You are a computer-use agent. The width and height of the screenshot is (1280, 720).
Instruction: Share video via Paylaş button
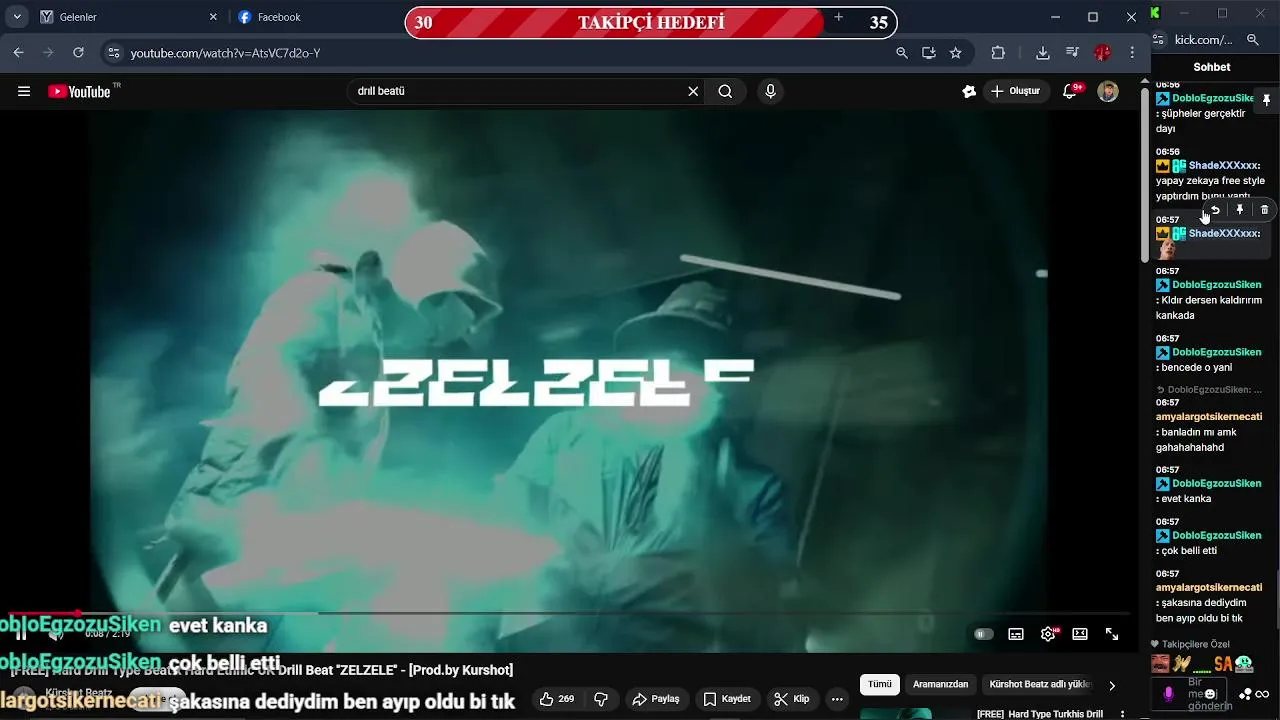click(657, 699)
